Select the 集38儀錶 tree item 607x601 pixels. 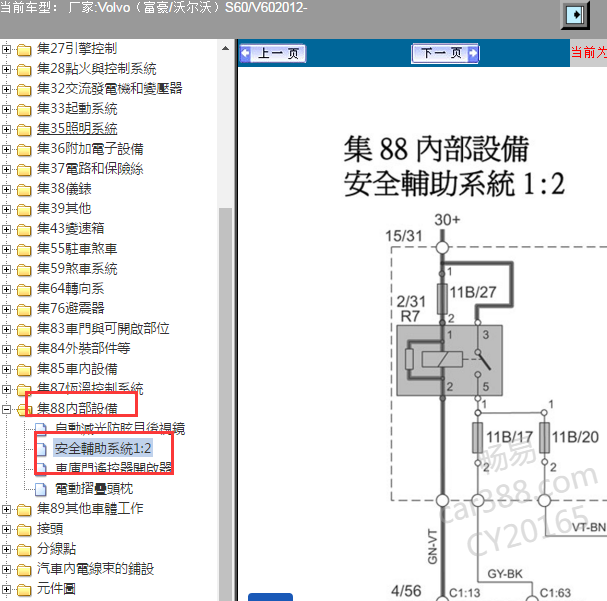64,189
